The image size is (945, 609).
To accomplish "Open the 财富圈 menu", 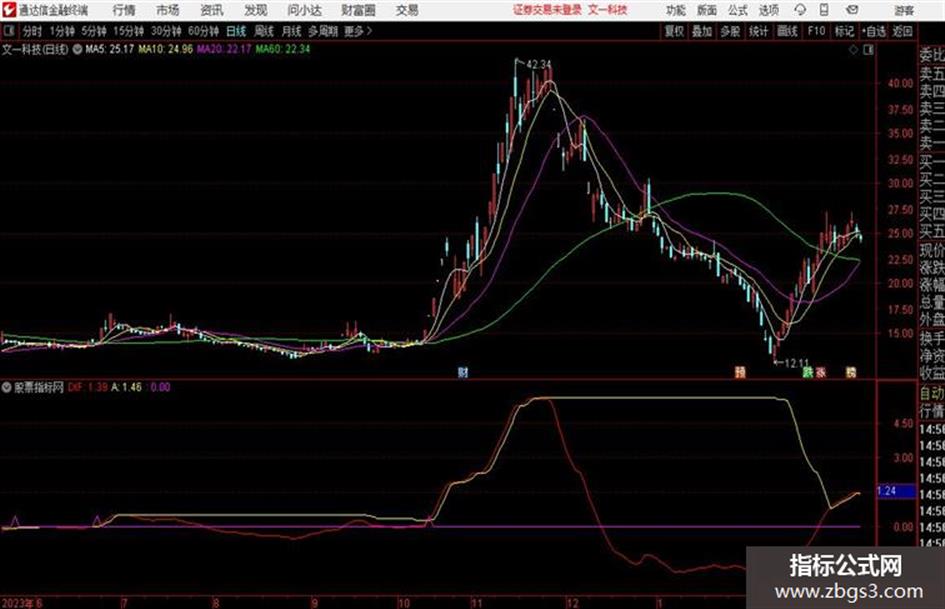I will click(358, 10).
